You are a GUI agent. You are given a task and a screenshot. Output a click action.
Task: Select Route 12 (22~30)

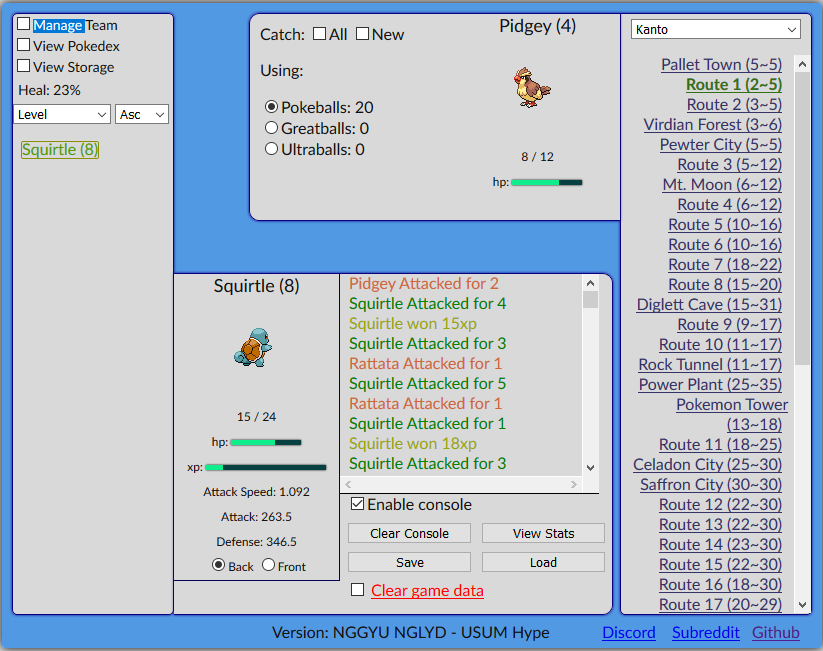coord(721,504)
